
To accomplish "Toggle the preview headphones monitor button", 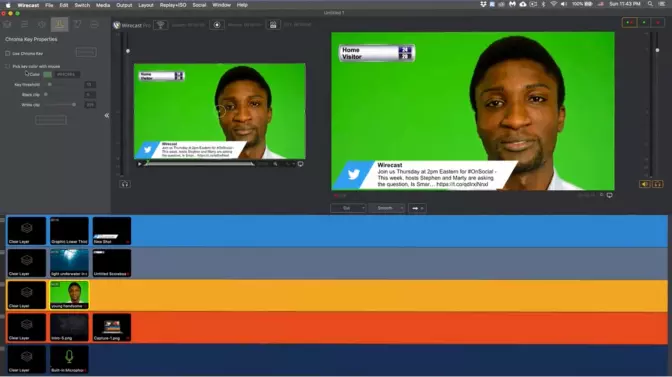I will pyautogui.click(x=125, y=184).
